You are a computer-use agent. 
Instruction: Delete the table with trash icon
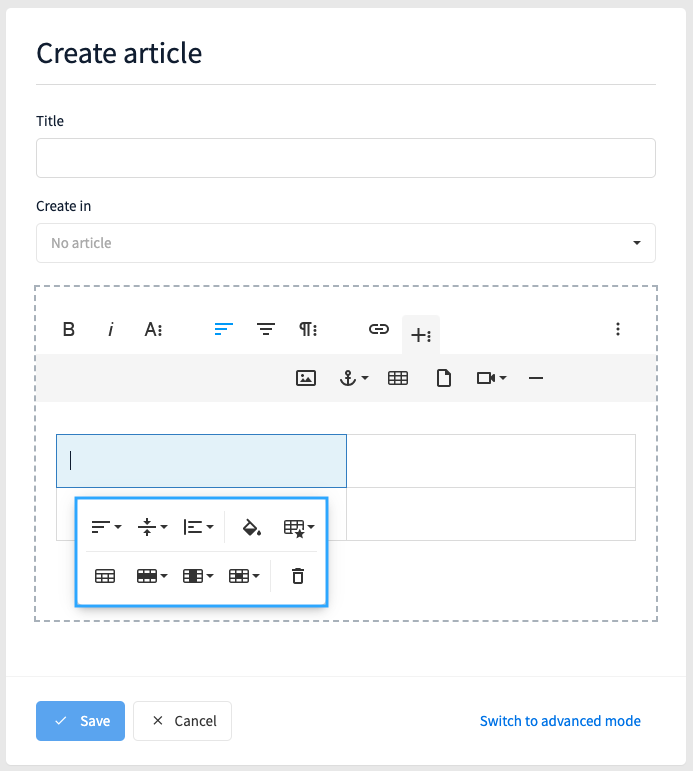298,576
